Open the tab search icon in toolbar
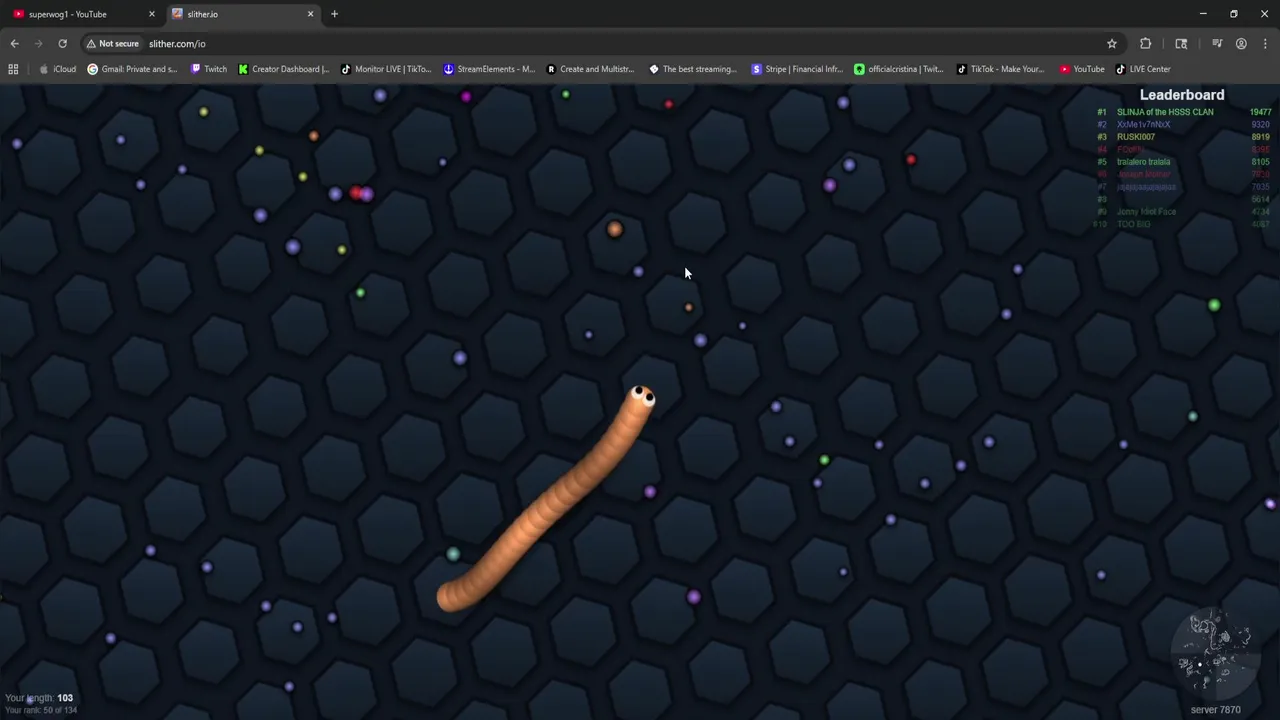Image resolution: width=1280 pixels, height=720 pixels. pyautogui.click(x=1181, y=44)
